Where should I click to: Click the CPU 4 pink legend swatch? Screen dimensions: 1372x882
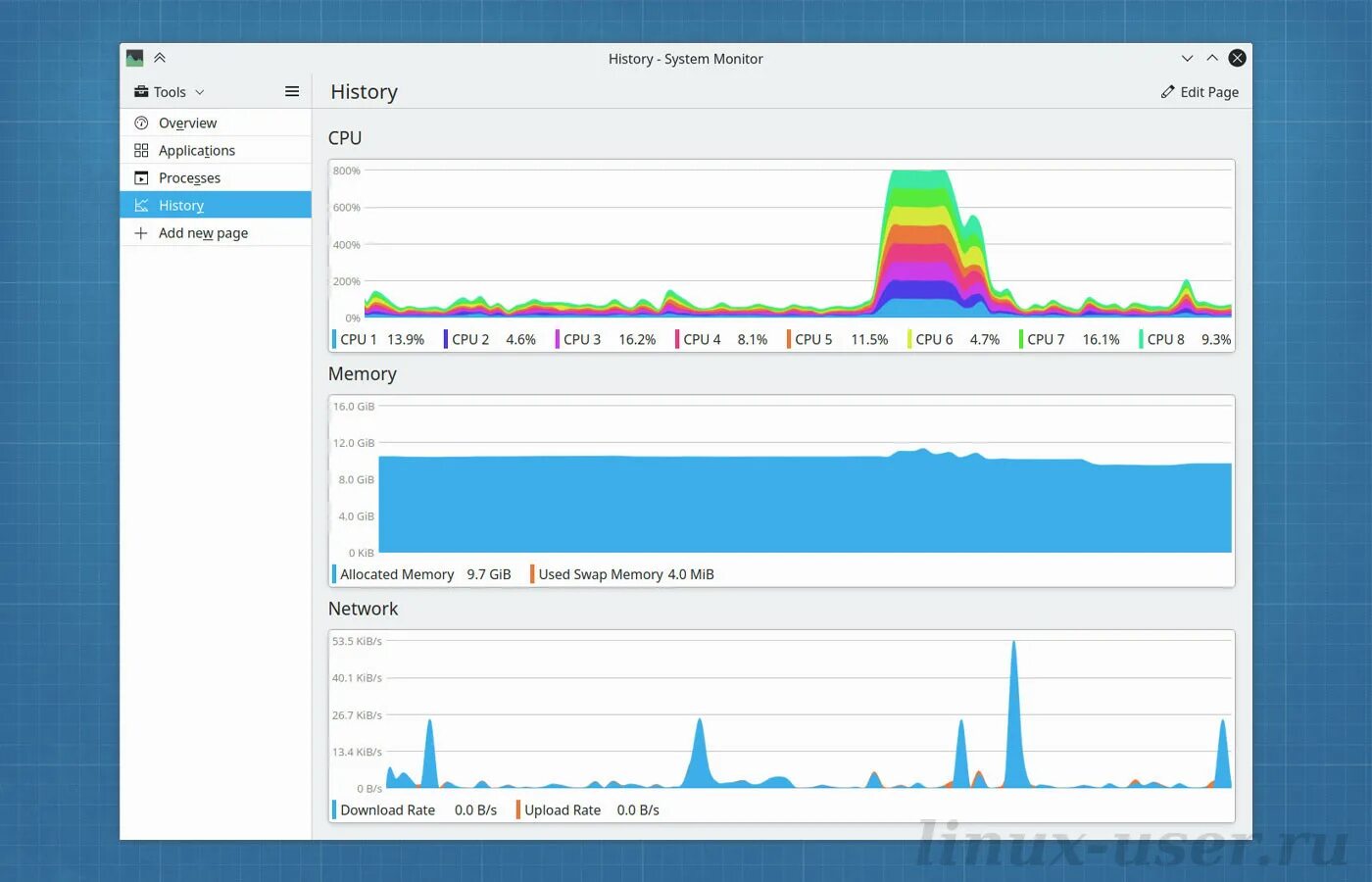point(677,339)
